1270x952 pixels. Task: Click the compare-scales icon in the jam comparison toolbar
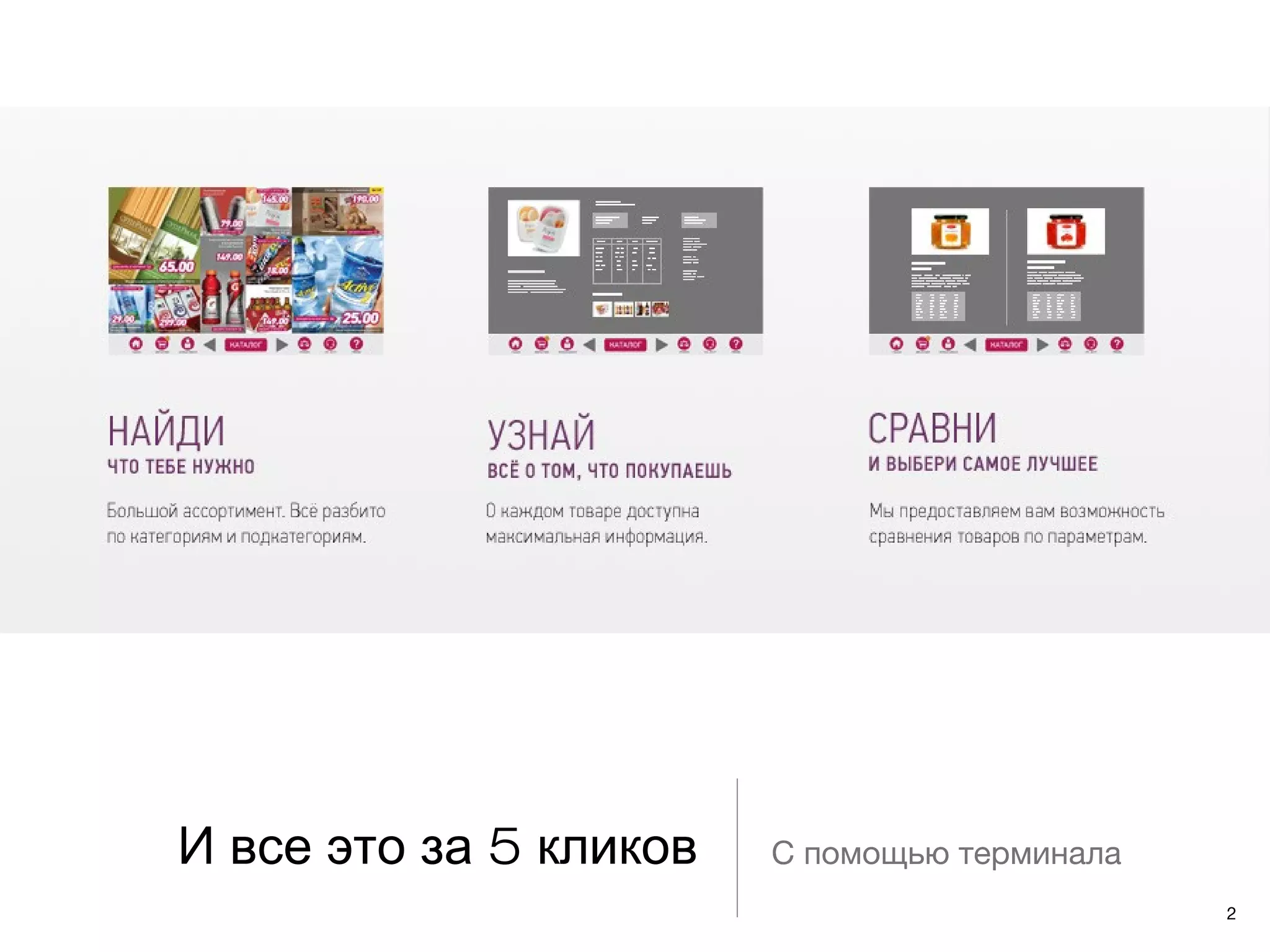click(x=1065, y=344)
